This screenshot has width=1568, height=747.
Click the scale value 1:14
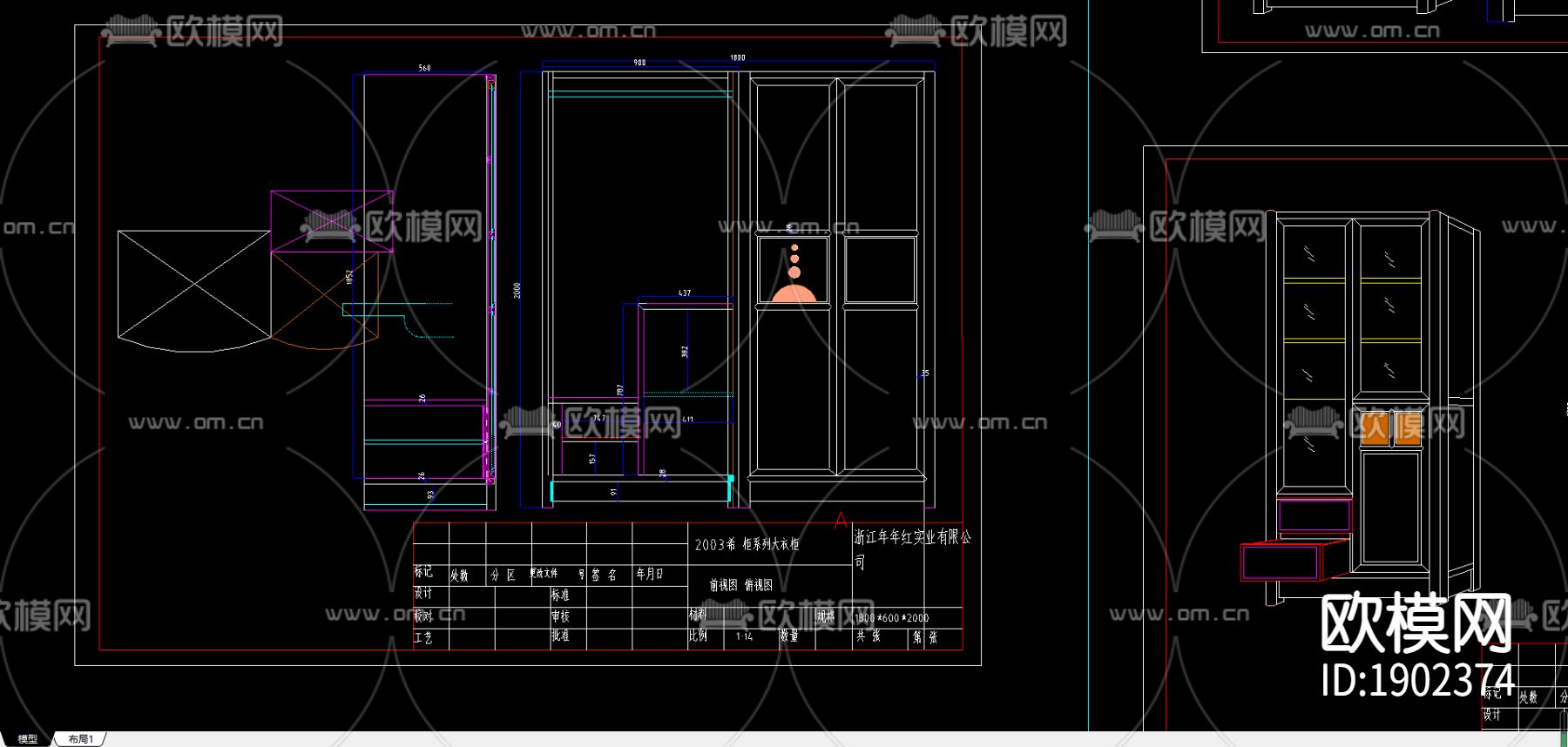pos(744,636)
